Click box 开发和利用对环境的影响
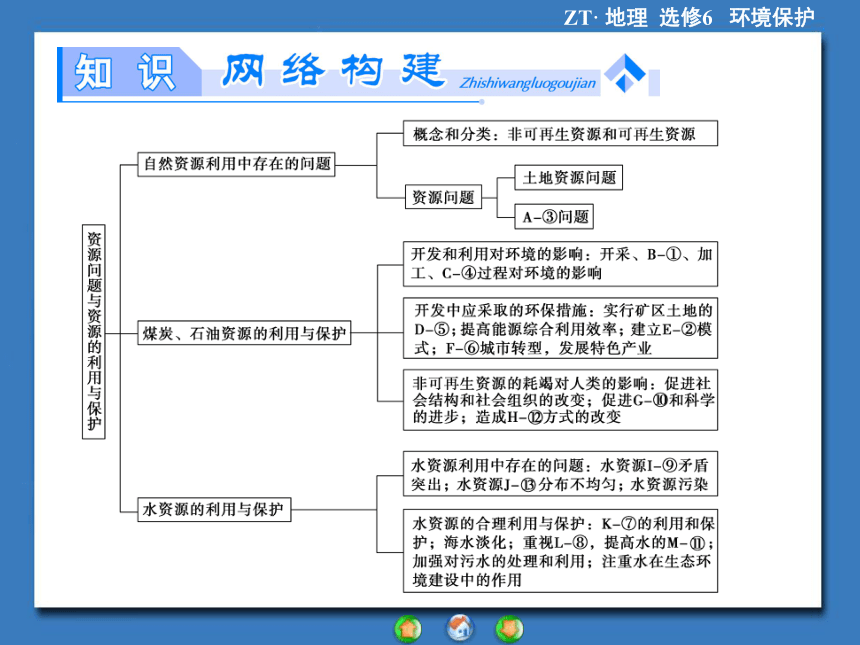This screenshot has width=860, height=645. point(561,264)
